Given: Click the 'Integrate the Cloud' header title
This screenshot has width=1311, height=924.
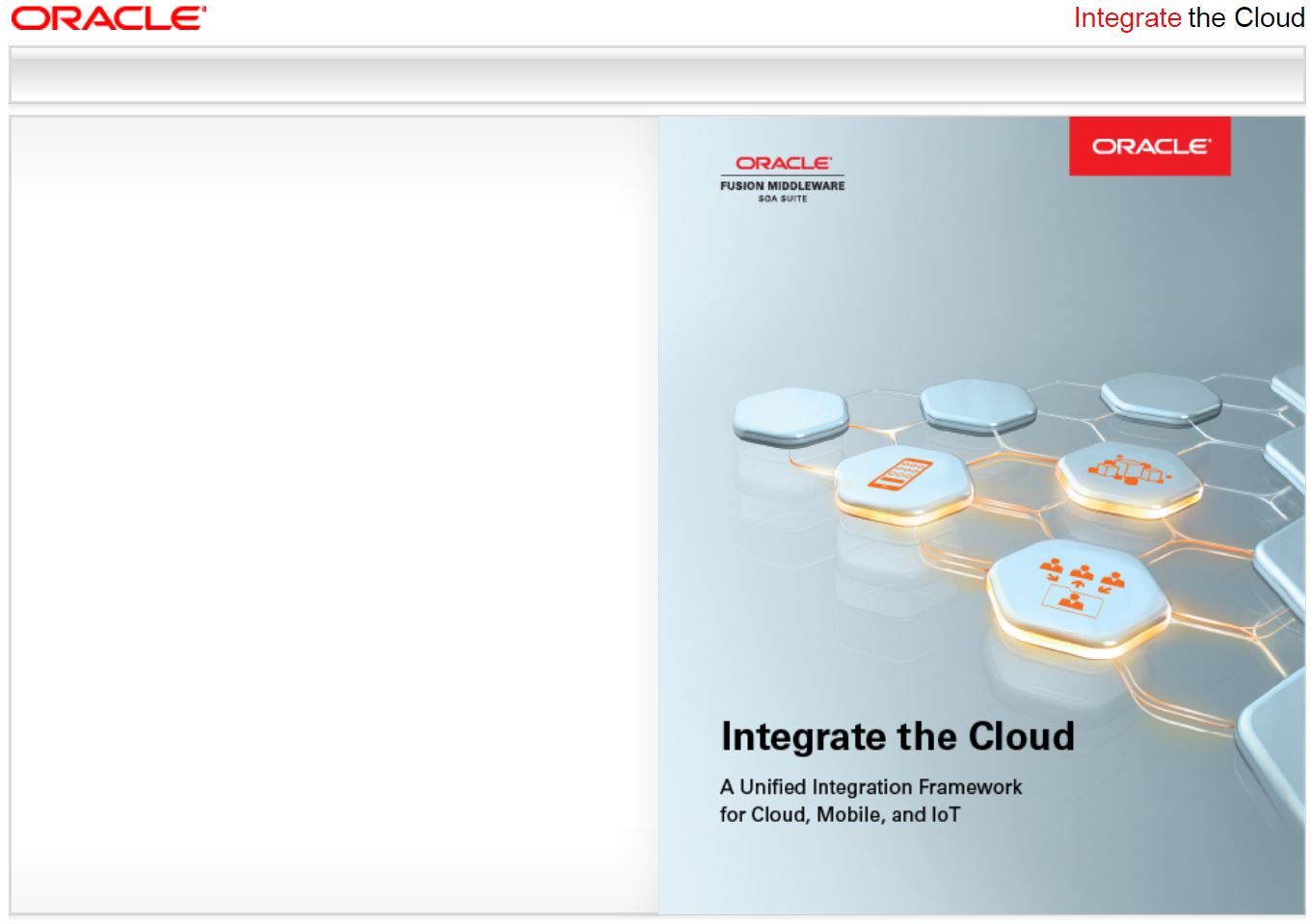Looking at the screenshot, I should point(1189,18).
